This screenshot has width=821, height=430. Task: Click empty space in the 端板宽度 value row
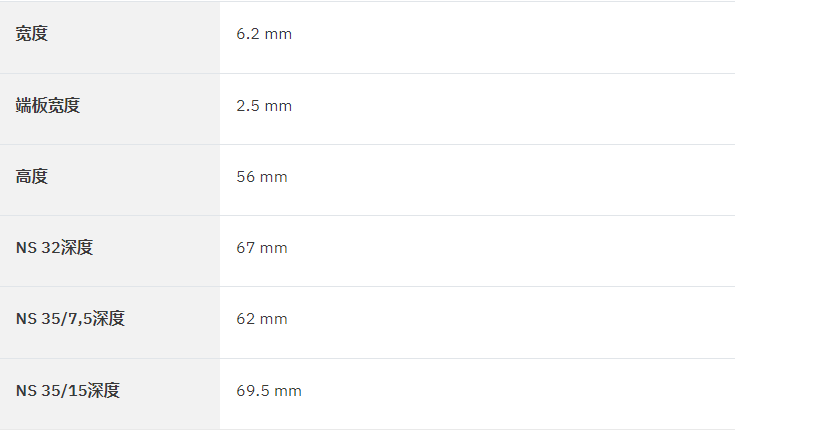click(x=513, y=109)
